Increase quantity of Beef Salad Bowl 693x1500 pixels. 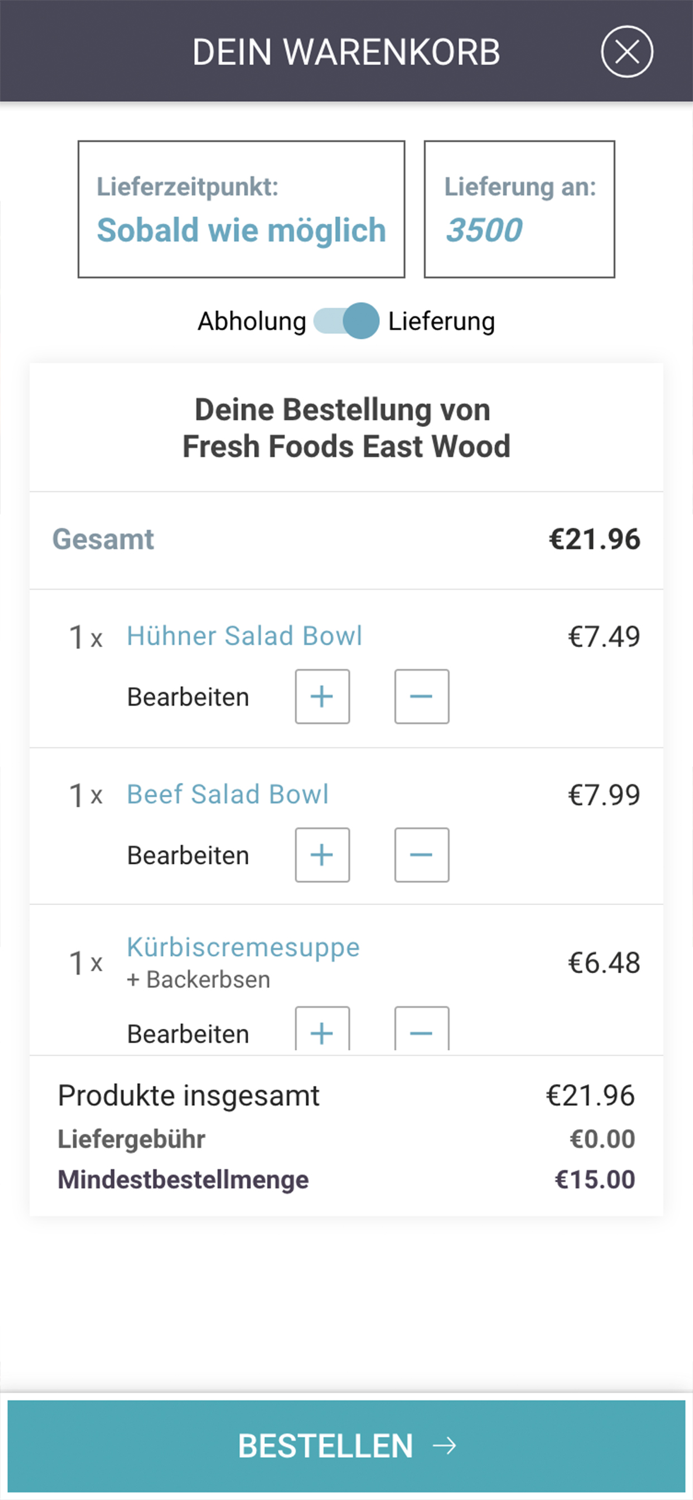click(x=321, y=855)
